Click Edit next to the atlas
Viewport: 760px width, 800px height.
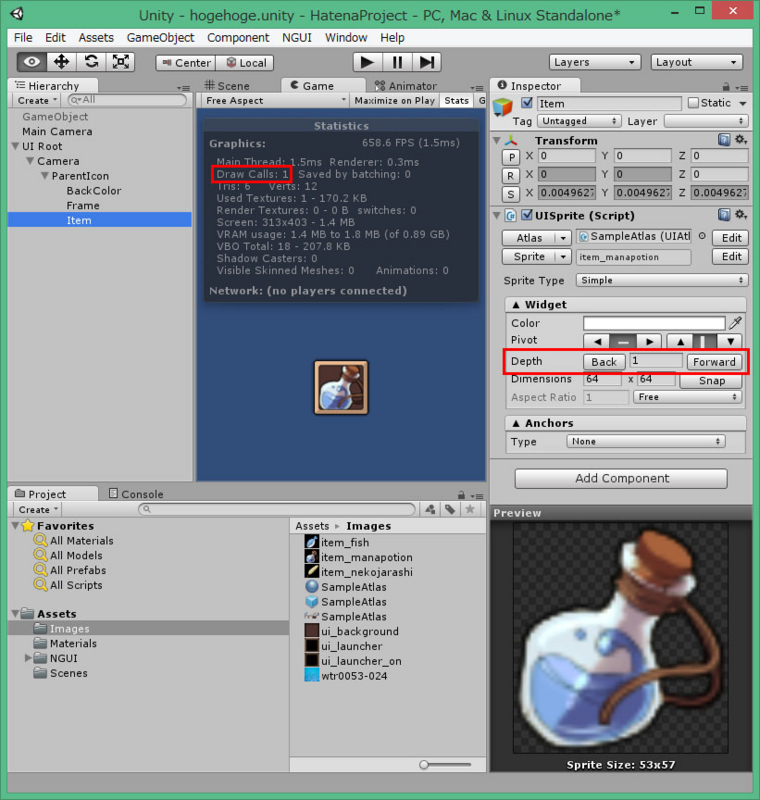731,238
